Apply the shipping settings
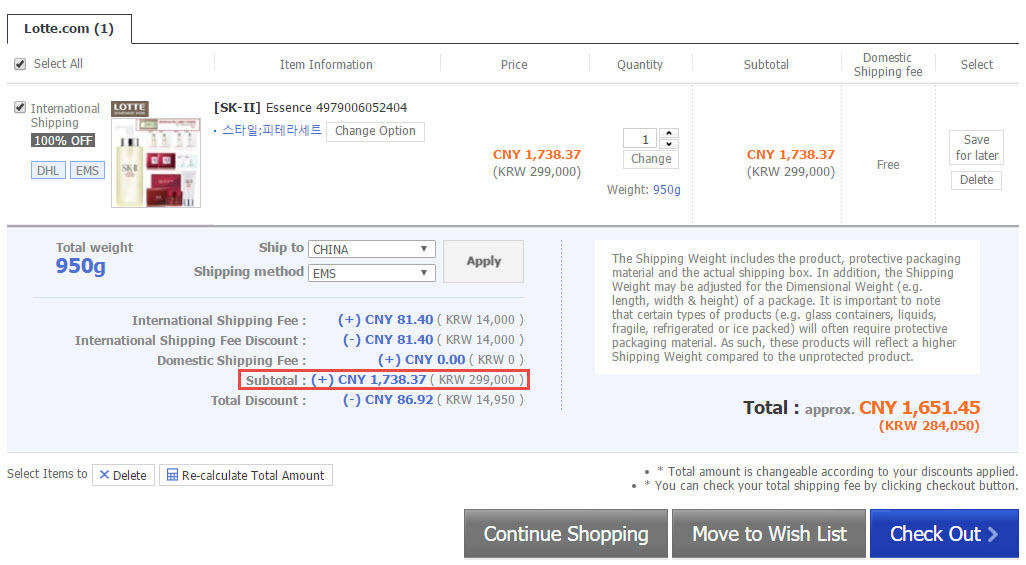The height and width of the screenshot is (565, 1026). tap(484, 261)
